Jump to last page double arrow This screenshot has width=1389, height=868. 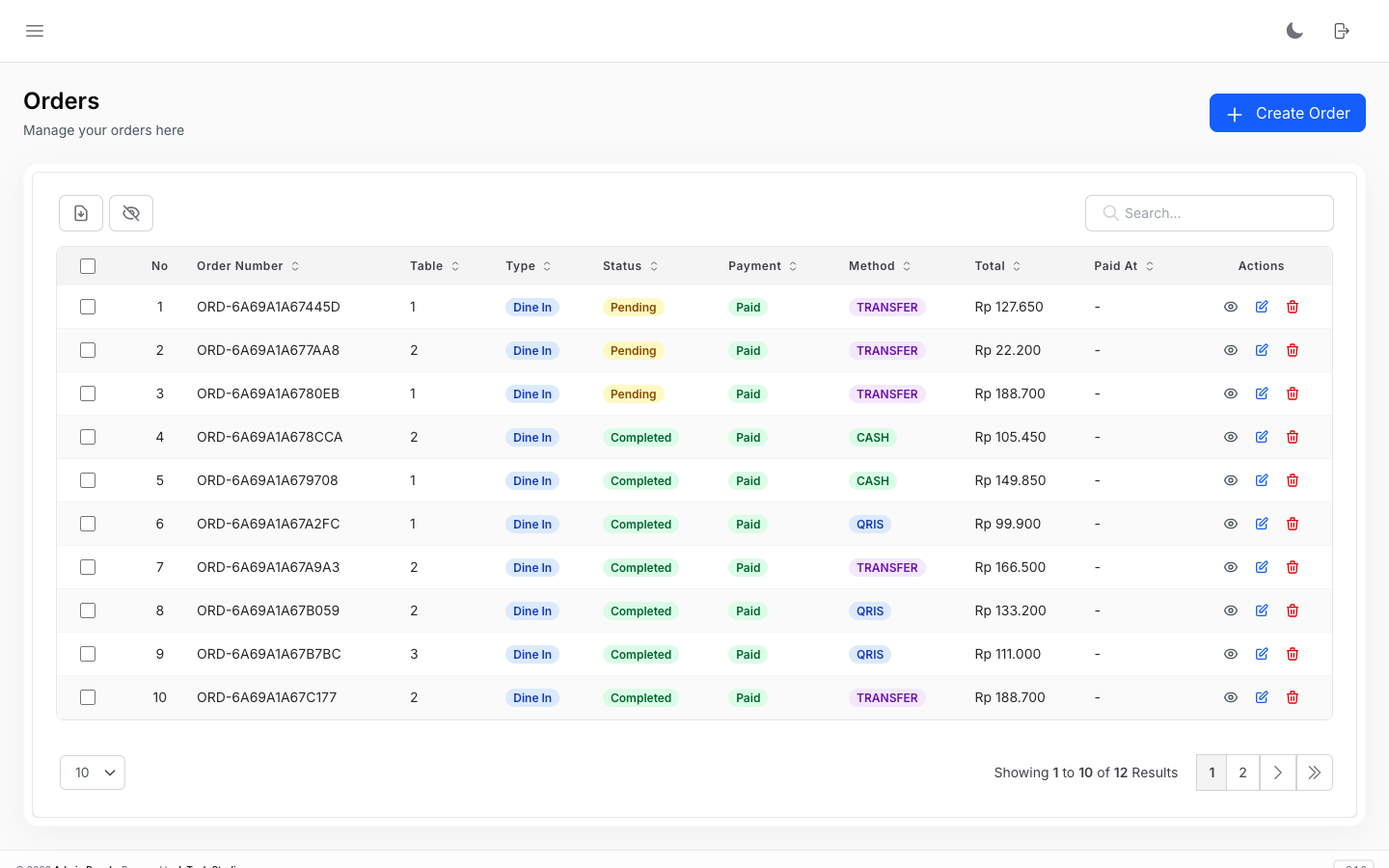(1314, 773)
